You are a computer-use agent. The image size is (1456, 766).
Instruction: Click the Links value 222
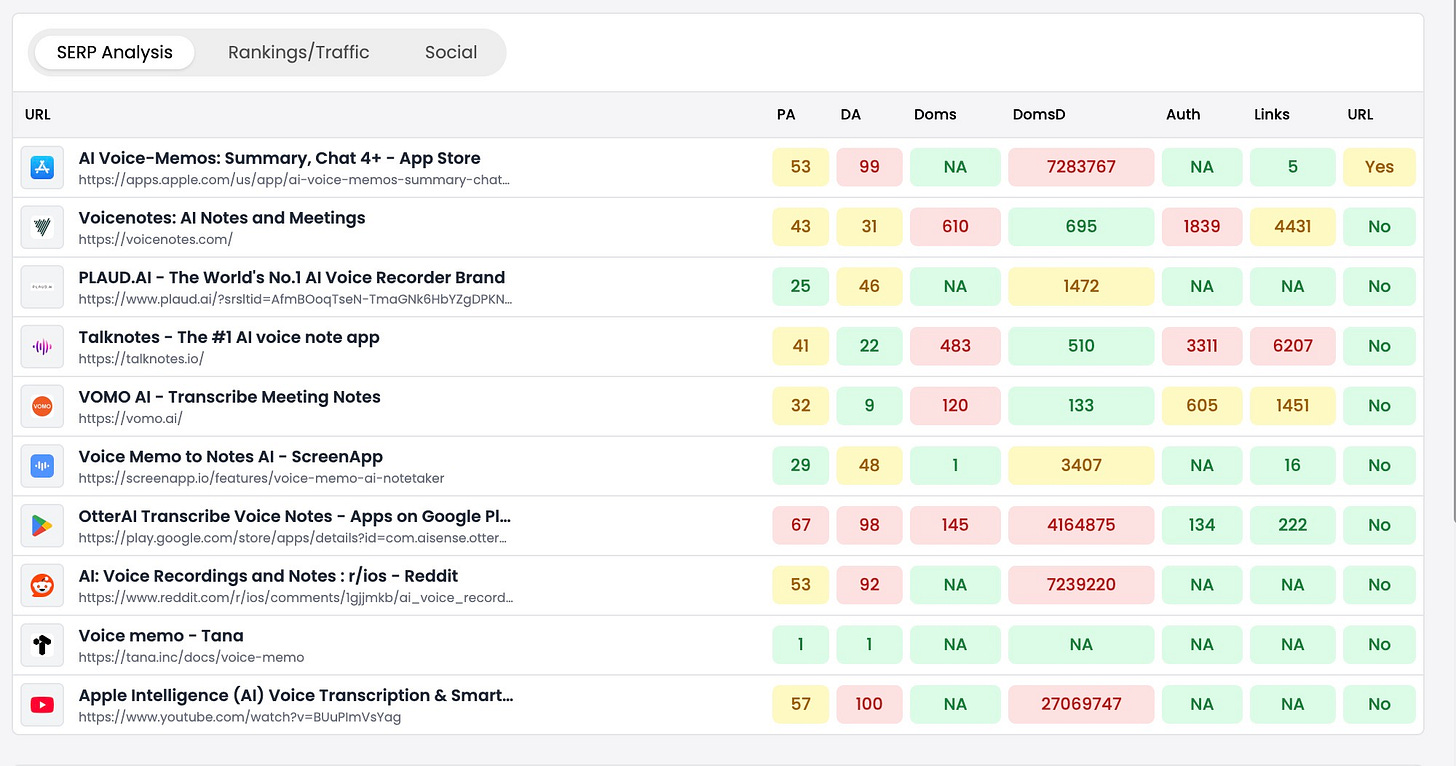tap(1293, 525)
